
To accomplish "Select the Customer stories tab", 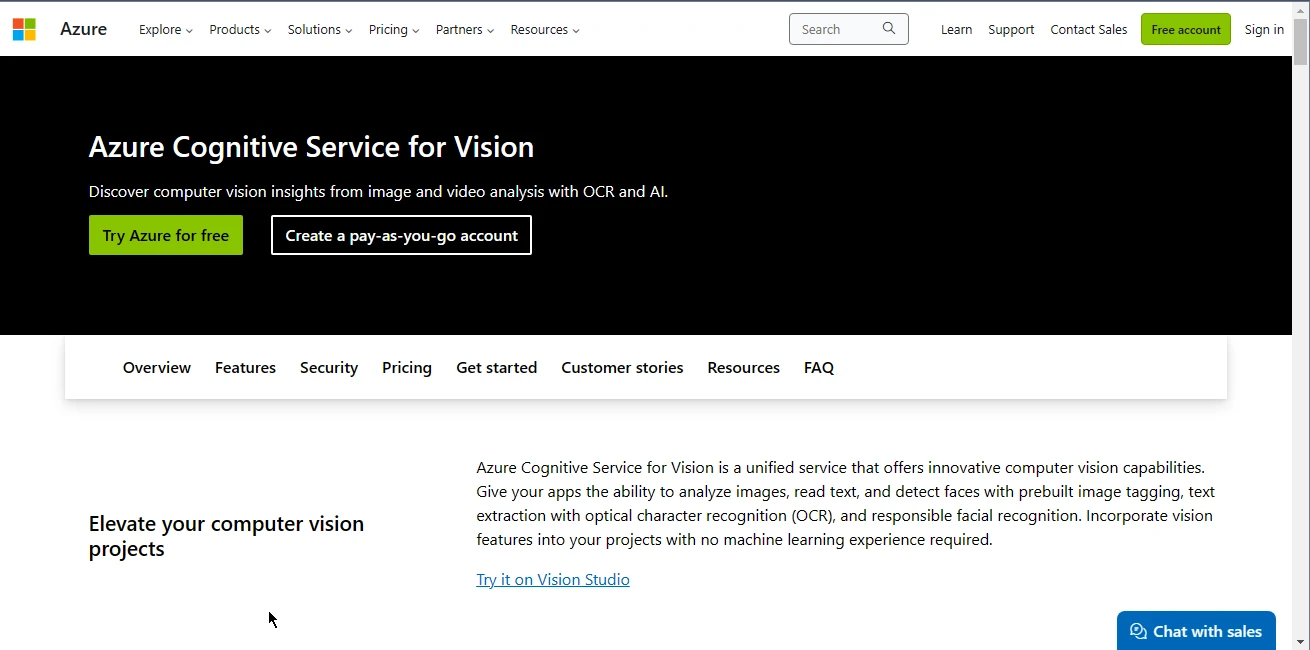I will 622,368.
